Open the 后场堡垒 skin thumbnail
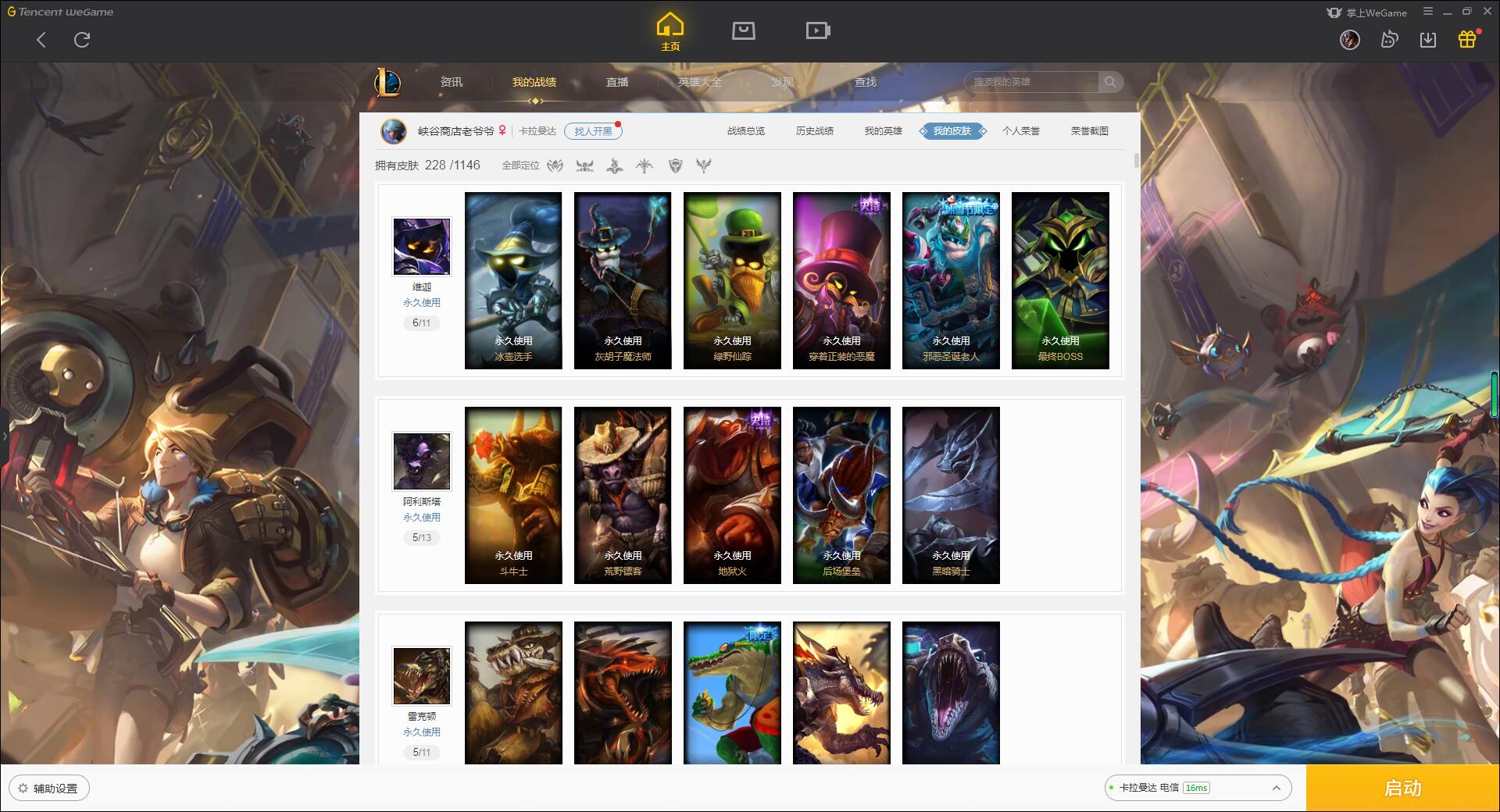This screenshot has height=812, width=1500. (x=841, y=496)
